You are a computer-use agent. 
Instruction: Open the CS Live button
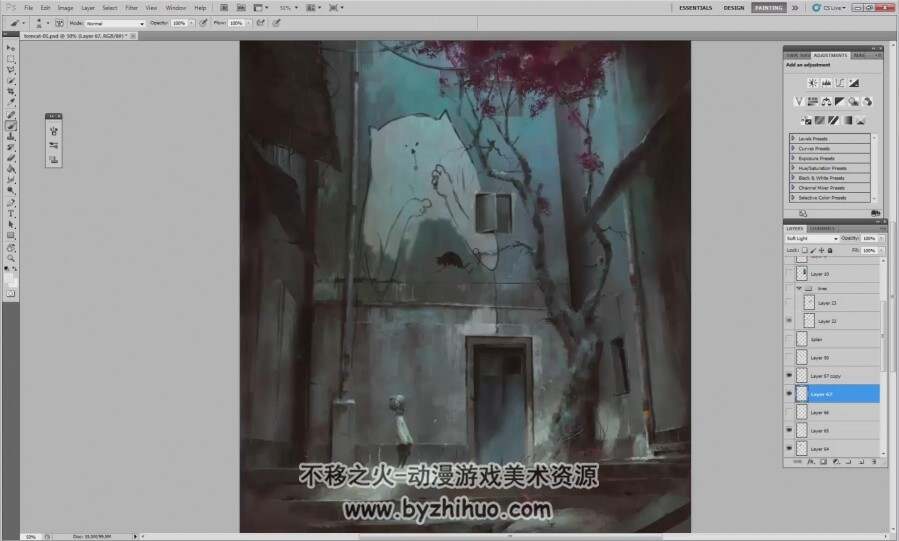(829, 8)
